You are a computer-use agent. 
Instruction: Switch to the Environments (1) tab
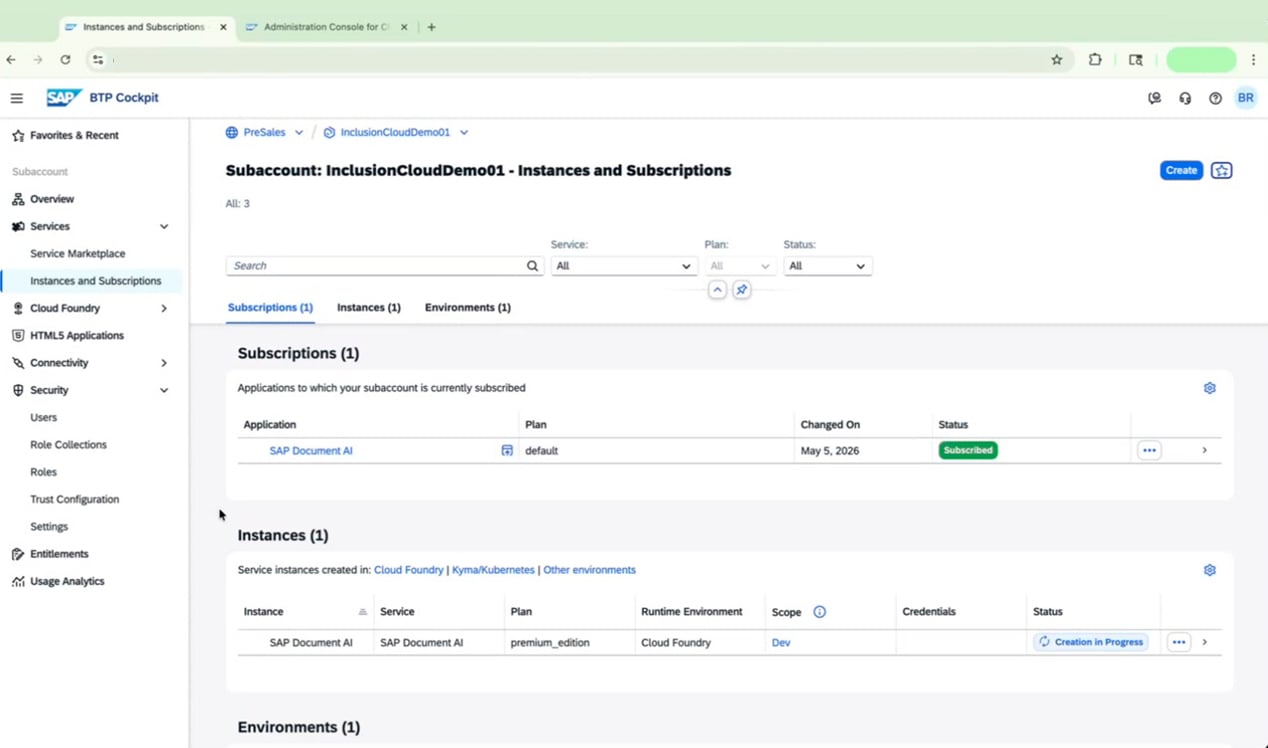click(x=467, y=307)
